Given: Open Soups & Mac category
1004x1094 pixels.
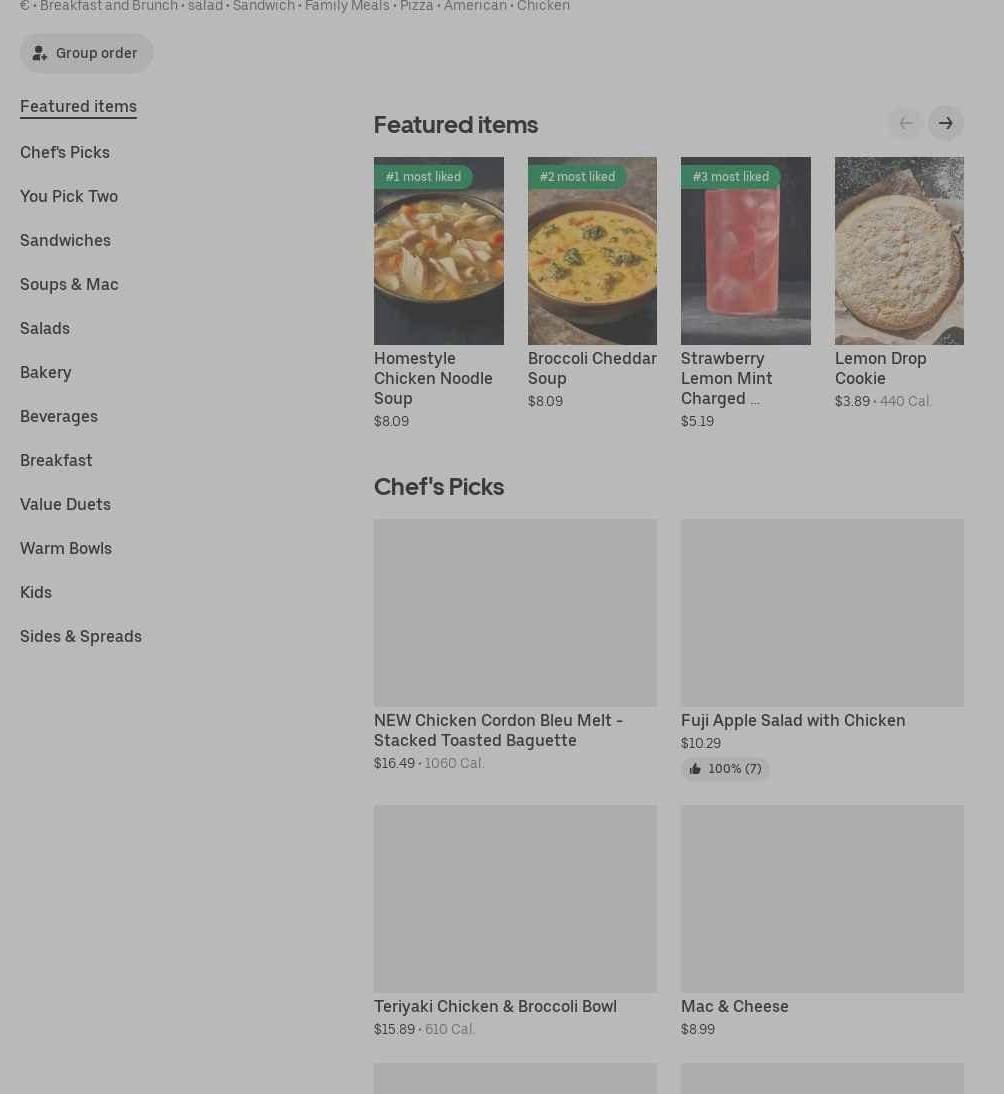Looking at the screenshot, I should tap(69, 284).
